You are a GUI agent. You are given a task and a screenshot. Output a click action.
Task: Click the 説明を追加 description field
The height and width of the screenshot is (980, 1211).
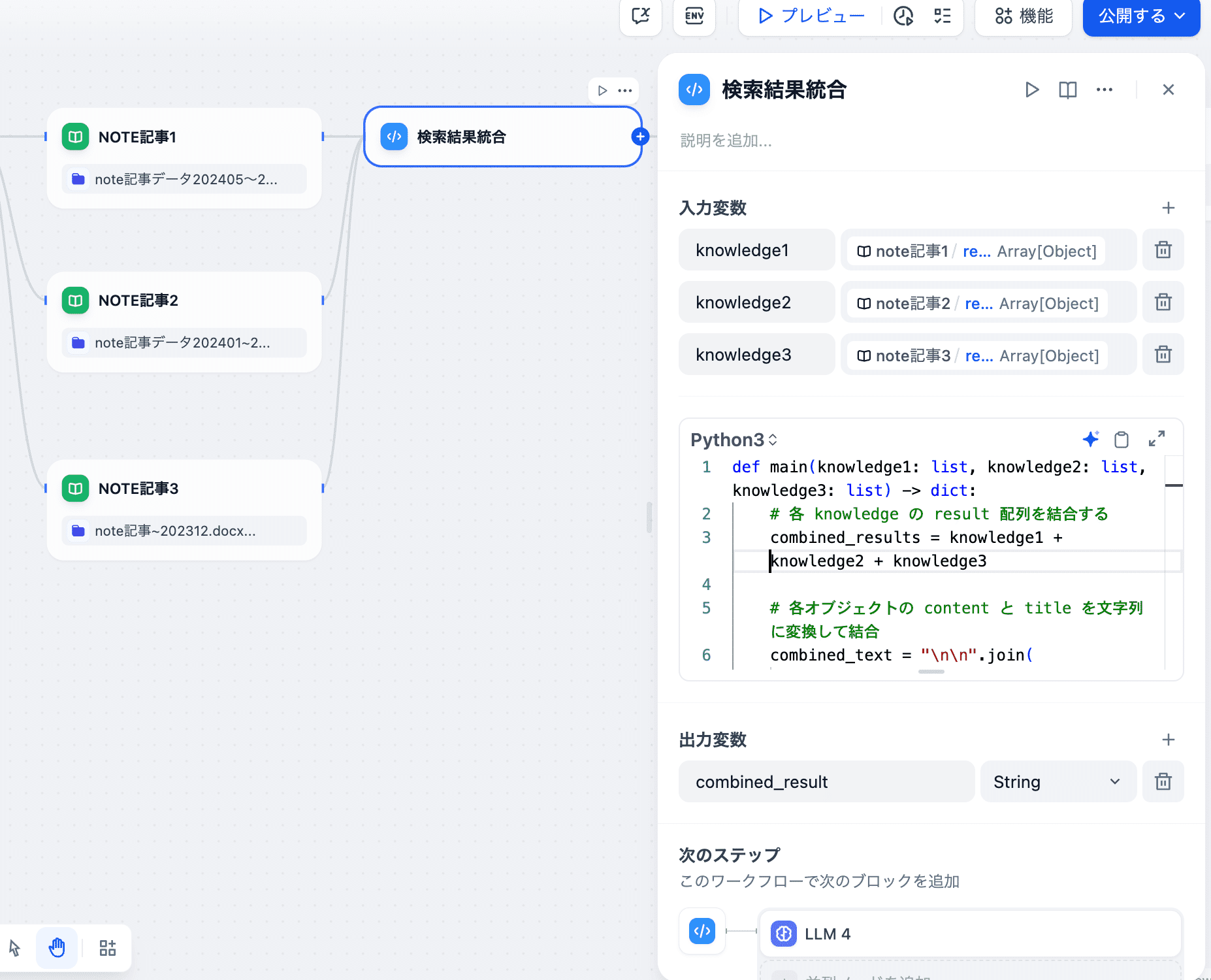click(x=726, y=140)
